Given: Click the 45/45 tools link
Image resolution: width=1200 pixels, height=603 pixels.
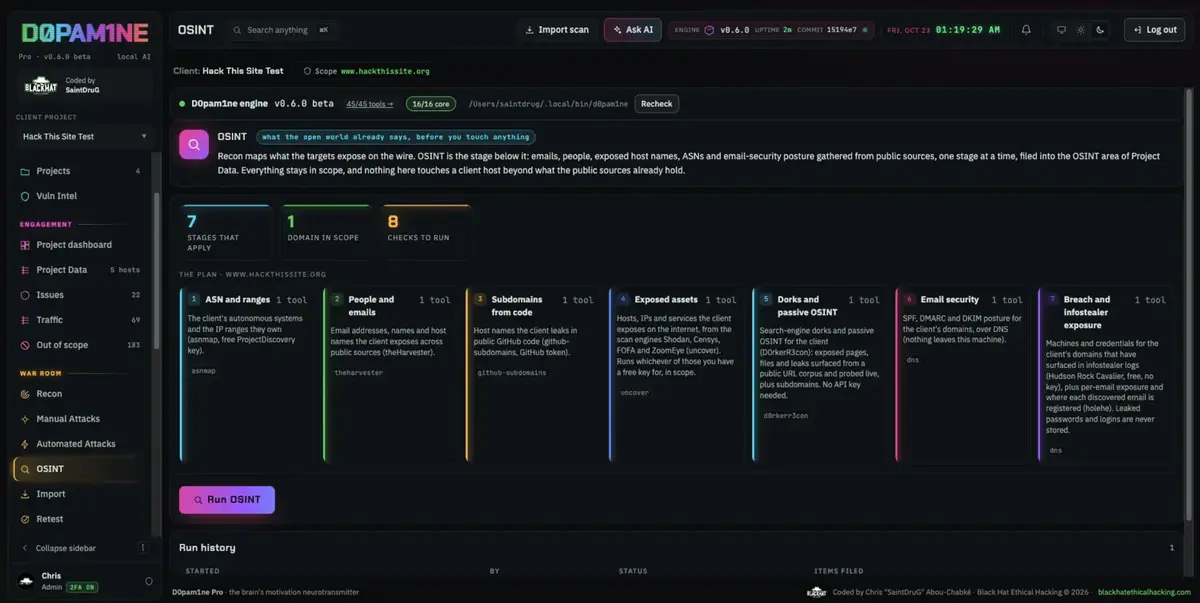Looking at the screenshot, I should click(370, 104).
